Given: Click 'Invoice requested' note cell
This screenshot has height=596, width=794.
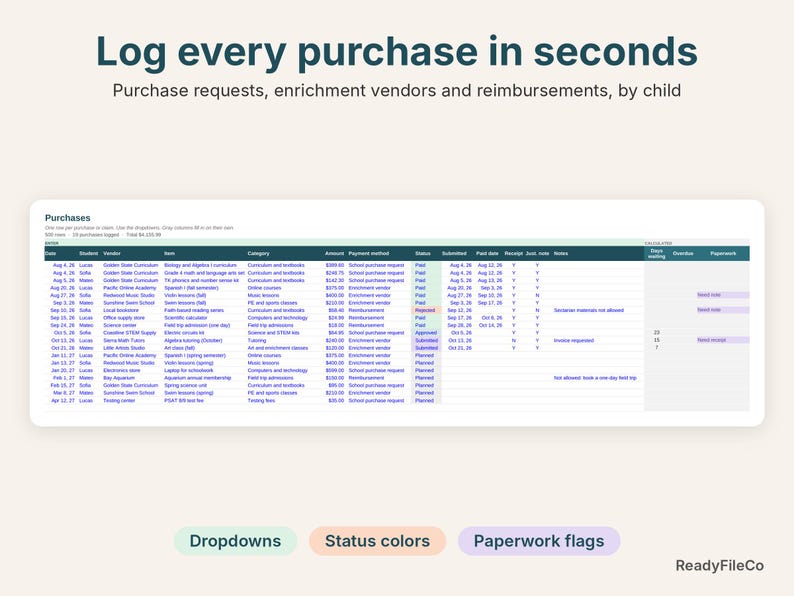Looking at the screenshot, I should tap(573, 340).
